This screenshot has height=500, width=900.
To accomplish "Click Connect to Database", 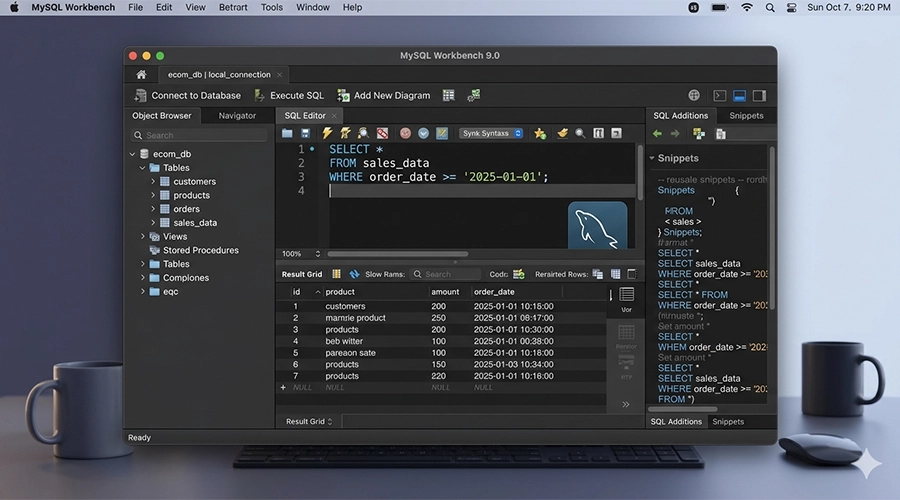I will coord(187,95).
